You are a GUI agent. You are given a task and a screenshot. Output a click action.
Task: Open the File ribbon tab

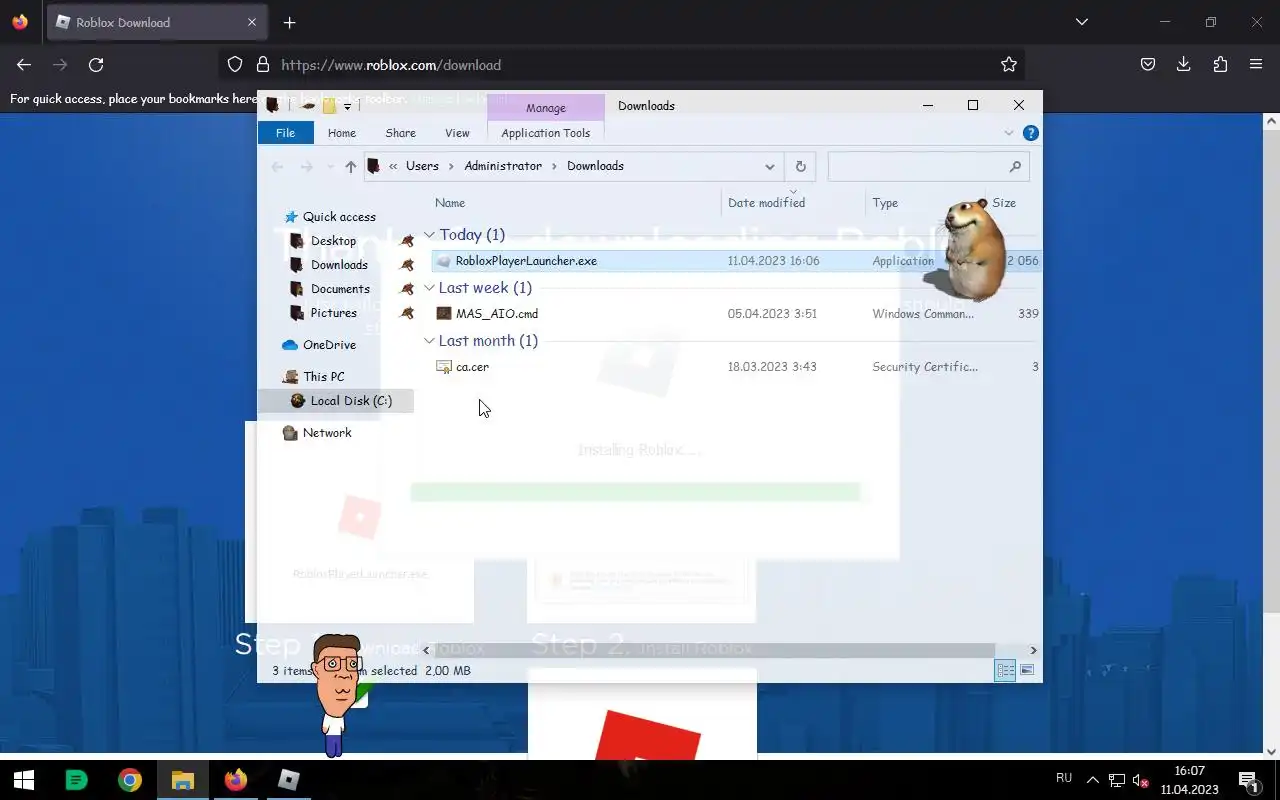pos(285,133)
